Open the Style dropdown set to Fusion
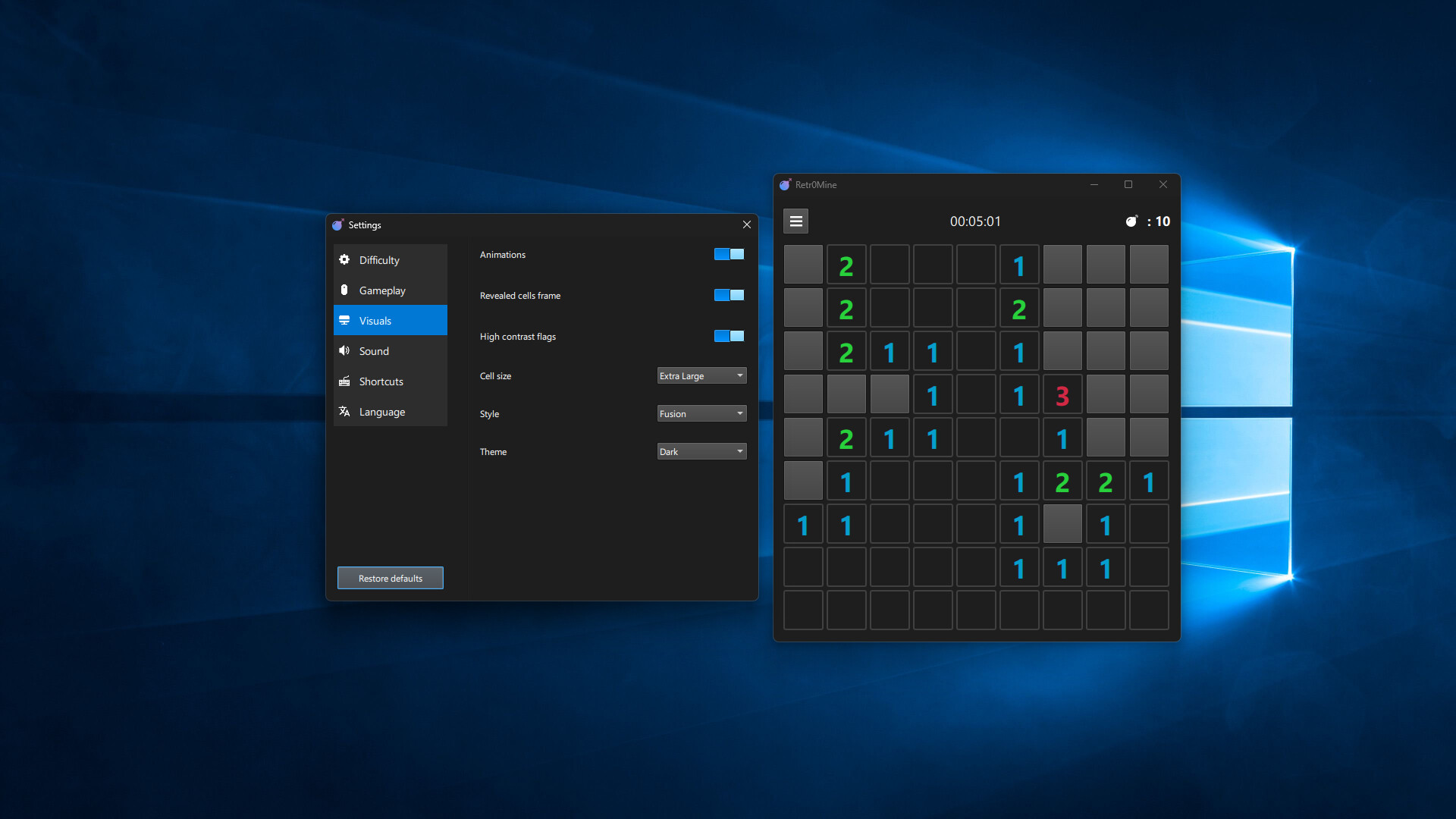 coord(701,413)
